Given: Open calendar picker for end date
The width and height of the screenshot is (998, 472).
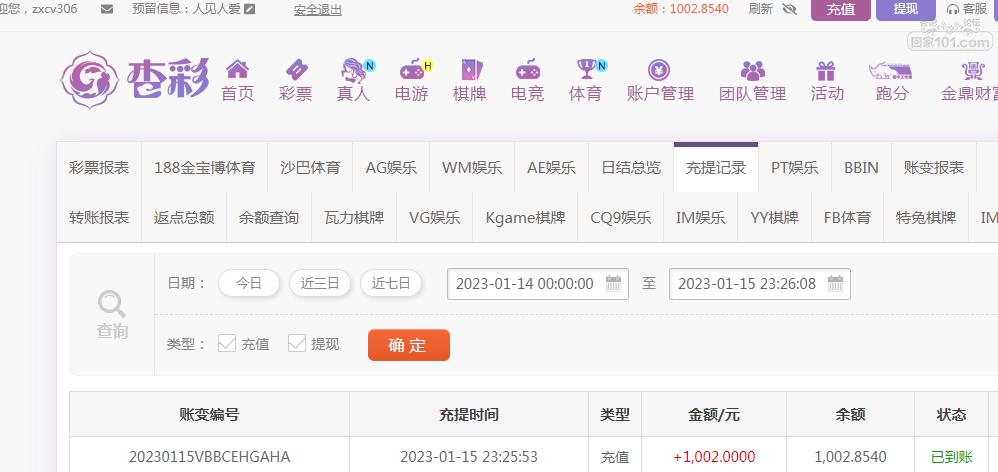Looking at the screenshot, I should coord(835,283).
